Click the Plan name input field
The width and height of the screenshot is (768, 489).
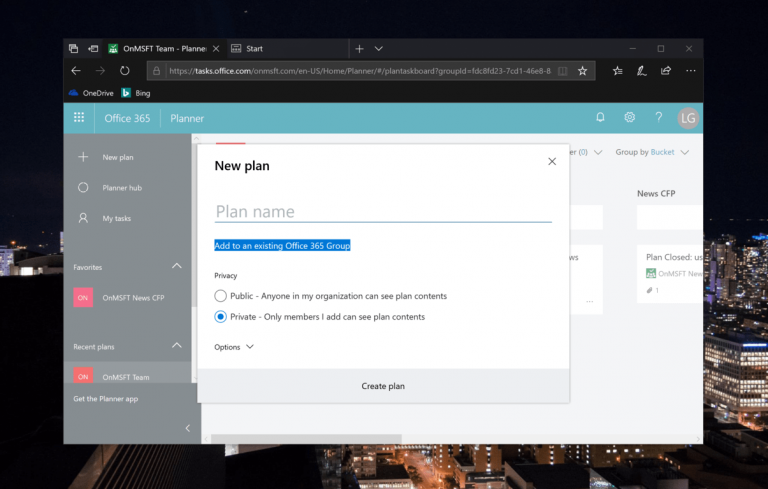(x=383, y=212)
